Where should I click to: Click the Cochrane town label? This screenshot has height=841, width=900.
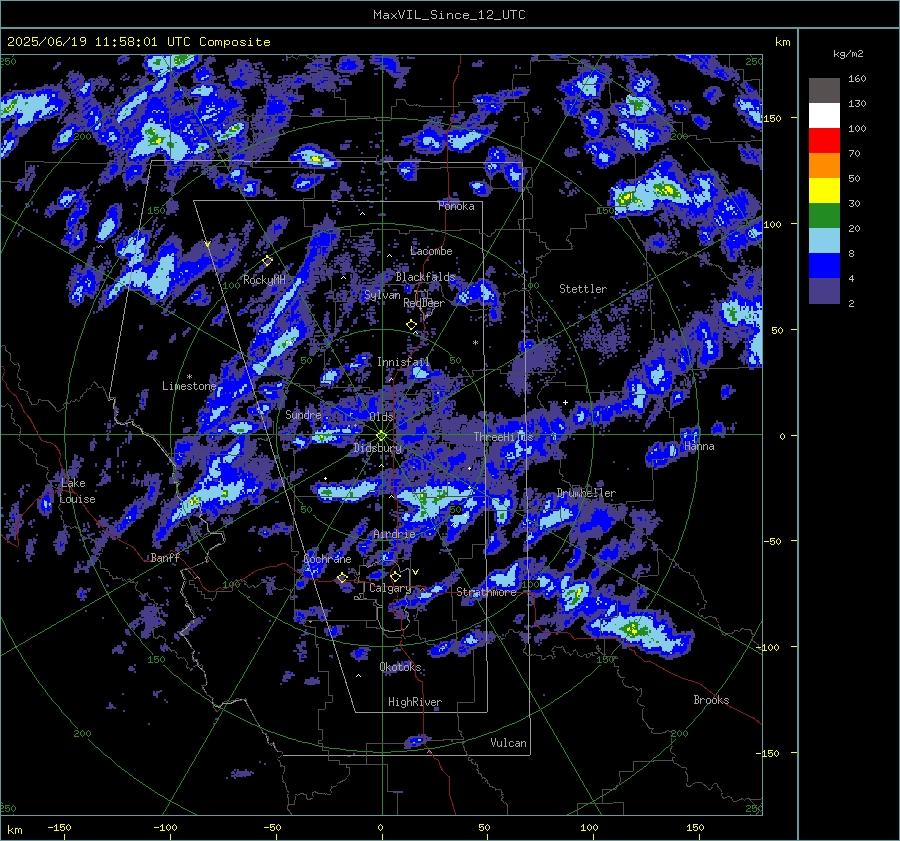pos(327,559)
